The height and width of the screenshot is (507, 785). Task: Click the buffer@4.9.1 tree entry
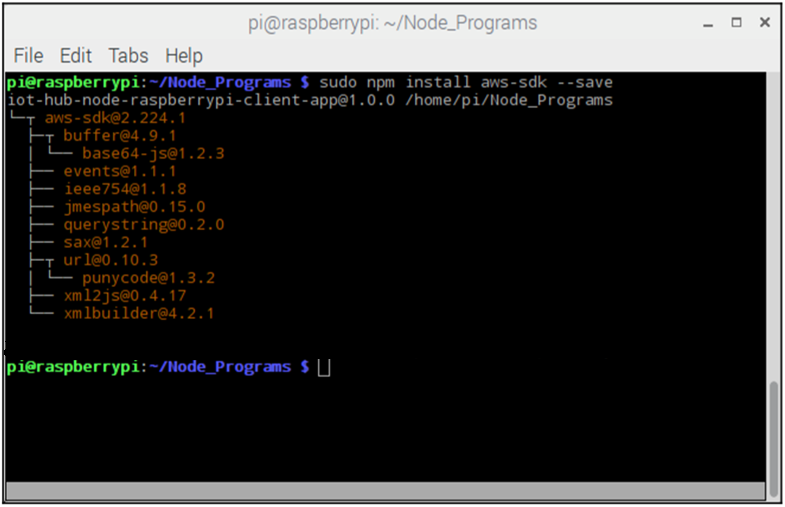[x=120, y=136]
